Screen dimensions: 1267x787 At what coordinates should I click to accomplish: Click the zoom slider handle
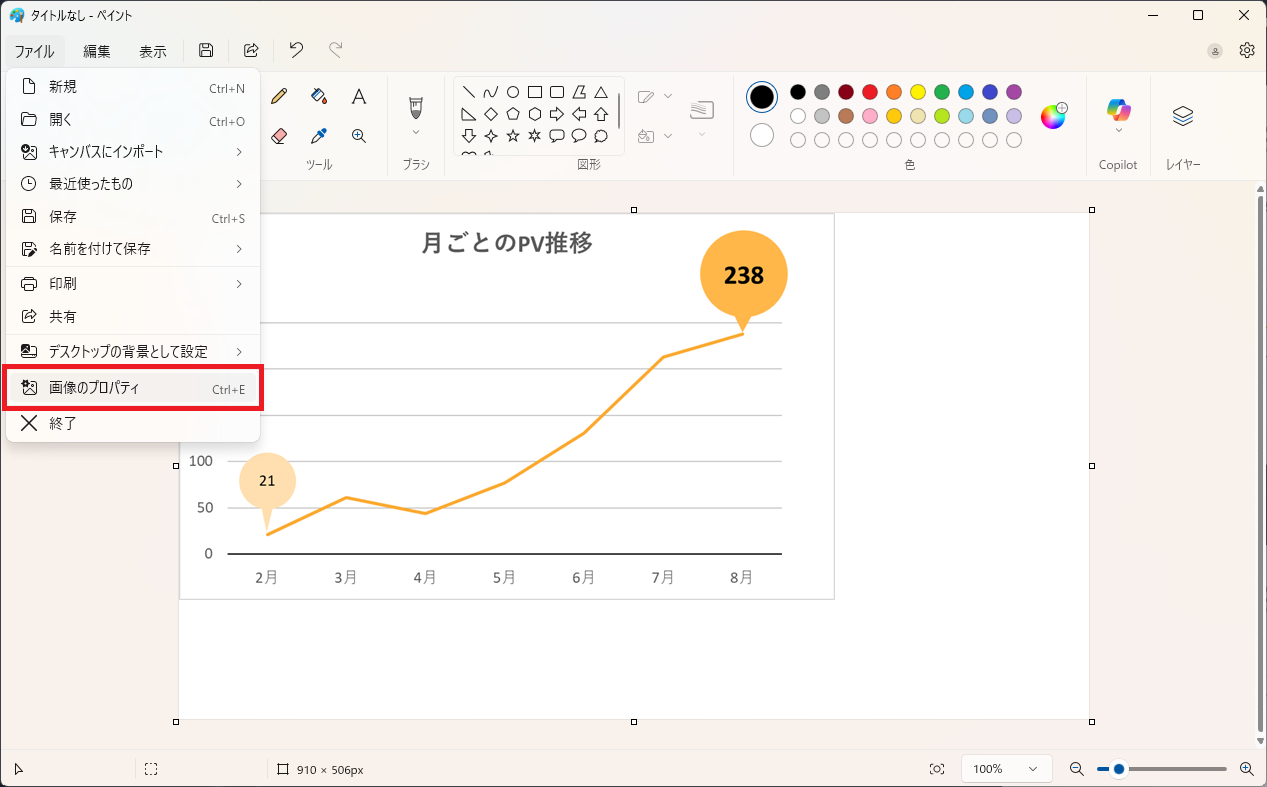(x=1119, y=769)
